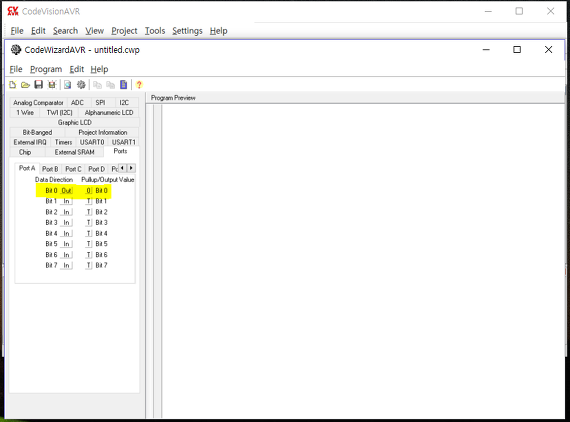Click the blue document toolbar icon
Screen dimensions: 570x422
click(124, 85)
